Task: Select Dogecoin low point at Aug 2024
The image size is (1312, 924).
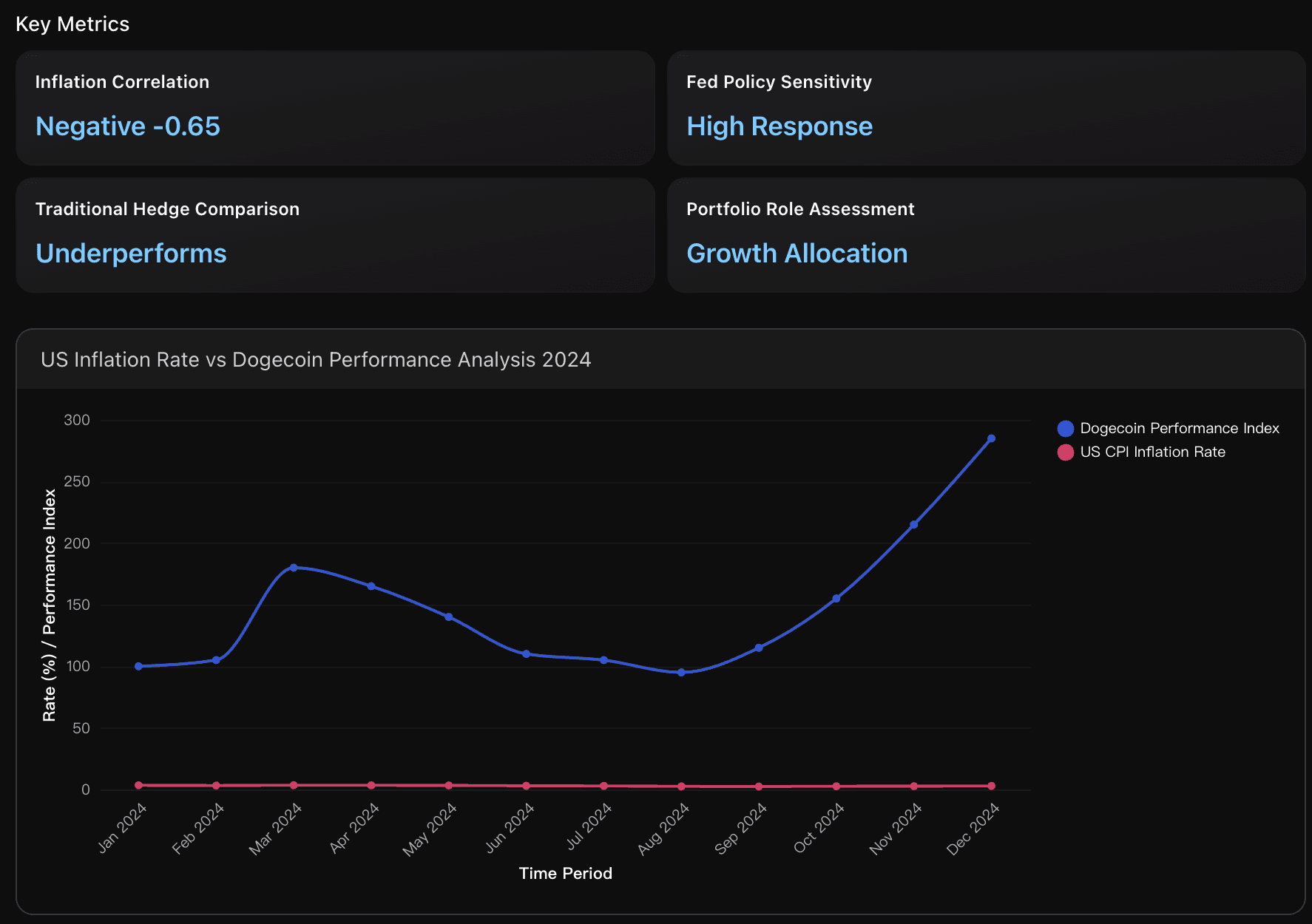Action: 681,673
